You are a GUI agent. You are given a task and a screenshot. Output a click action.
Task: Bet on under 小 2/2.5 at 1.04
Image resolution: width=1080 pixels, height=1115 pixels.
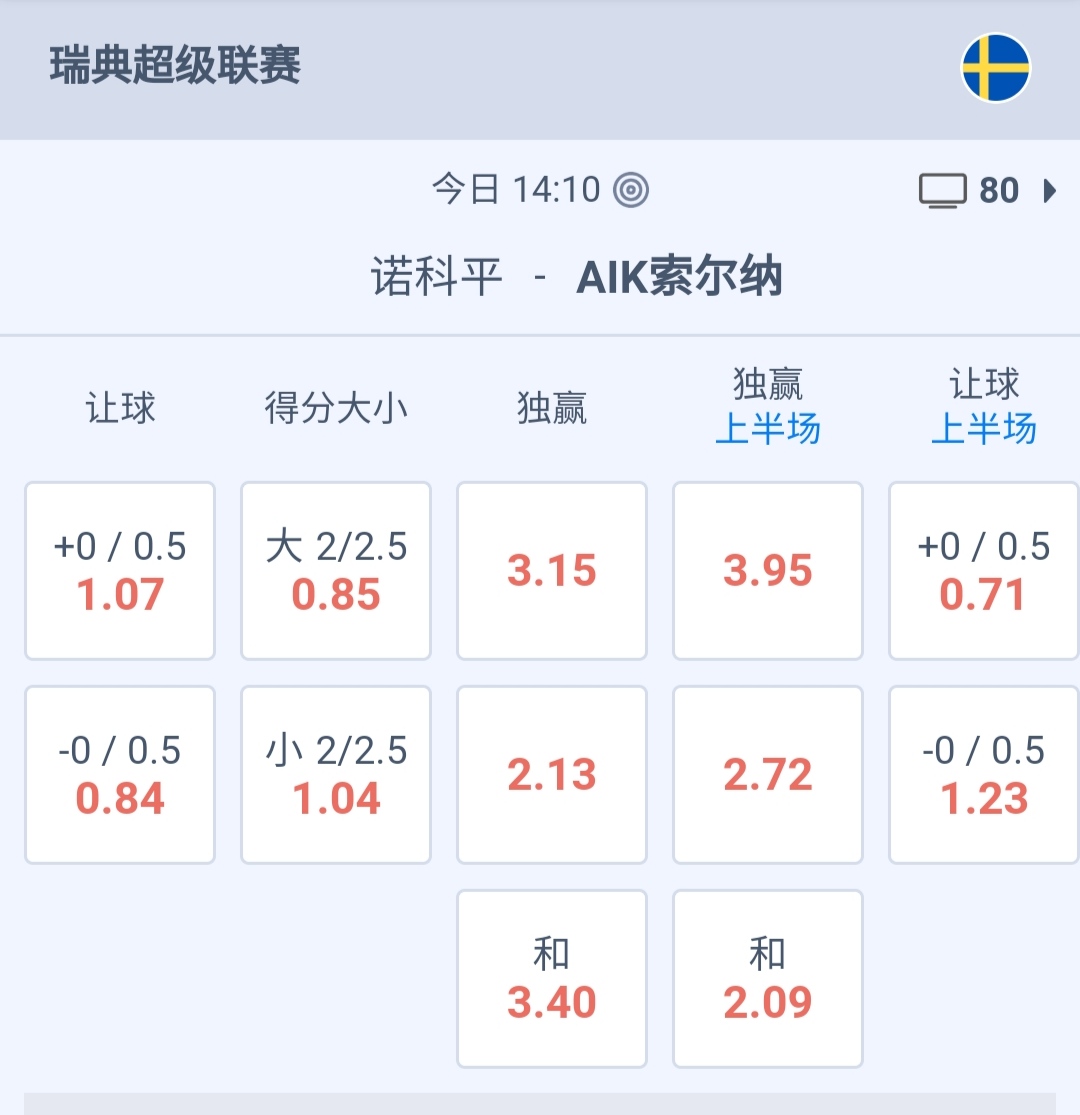point(336,775)
